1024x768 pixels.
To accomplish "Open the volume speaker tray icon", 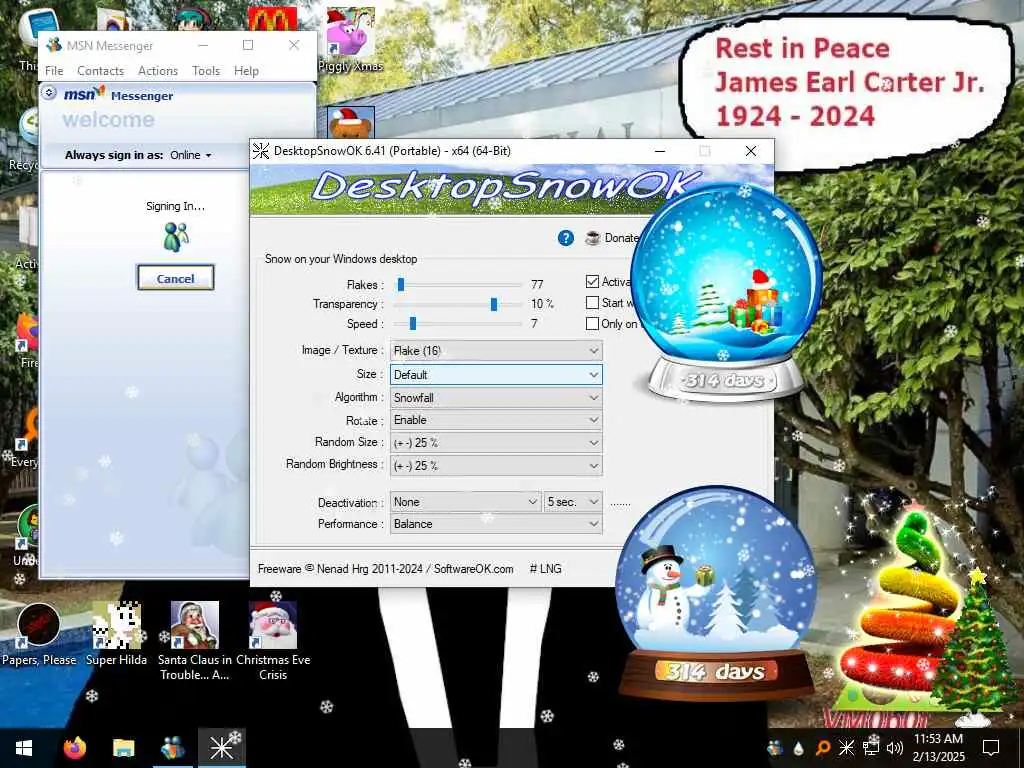I will (895, 748).
